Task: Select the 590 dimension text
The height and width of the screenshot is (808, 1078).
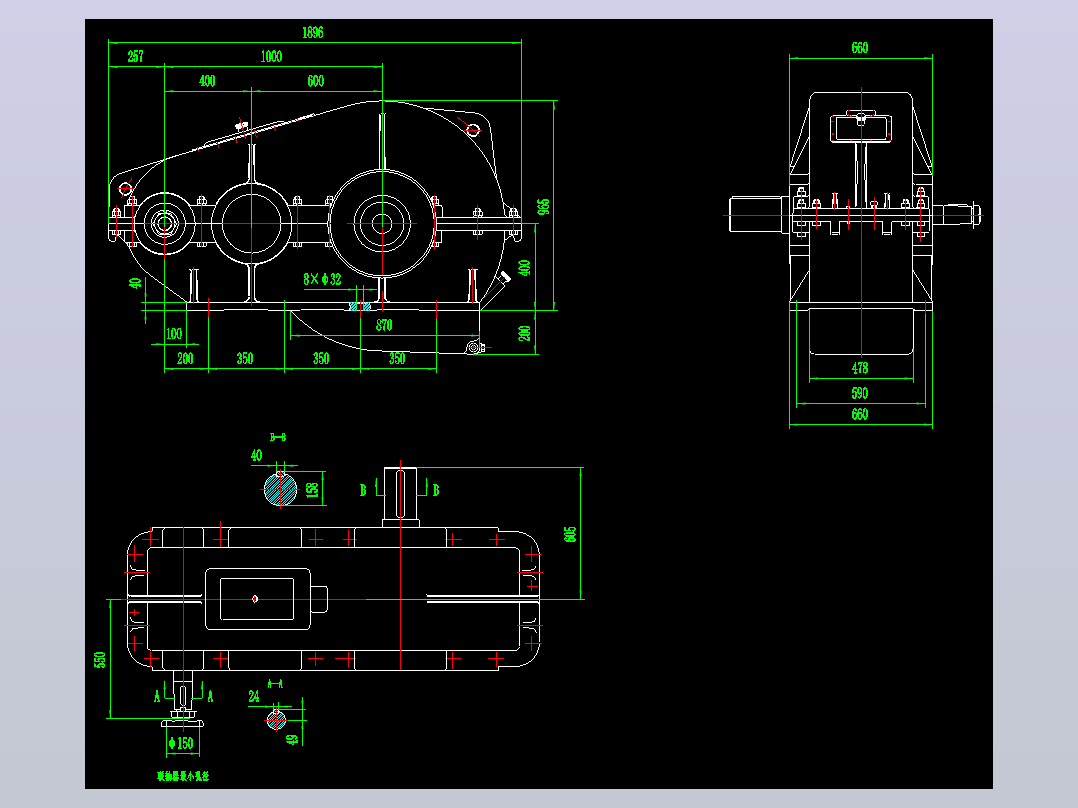Action: (x=859, y=393)
